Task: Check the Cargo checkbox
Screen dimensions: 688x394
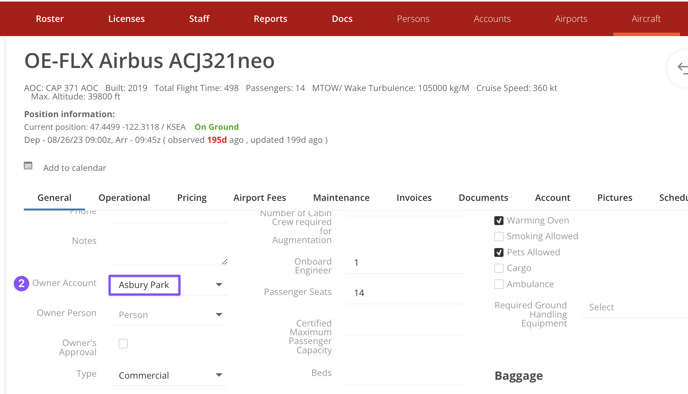Action: point(499,268)
